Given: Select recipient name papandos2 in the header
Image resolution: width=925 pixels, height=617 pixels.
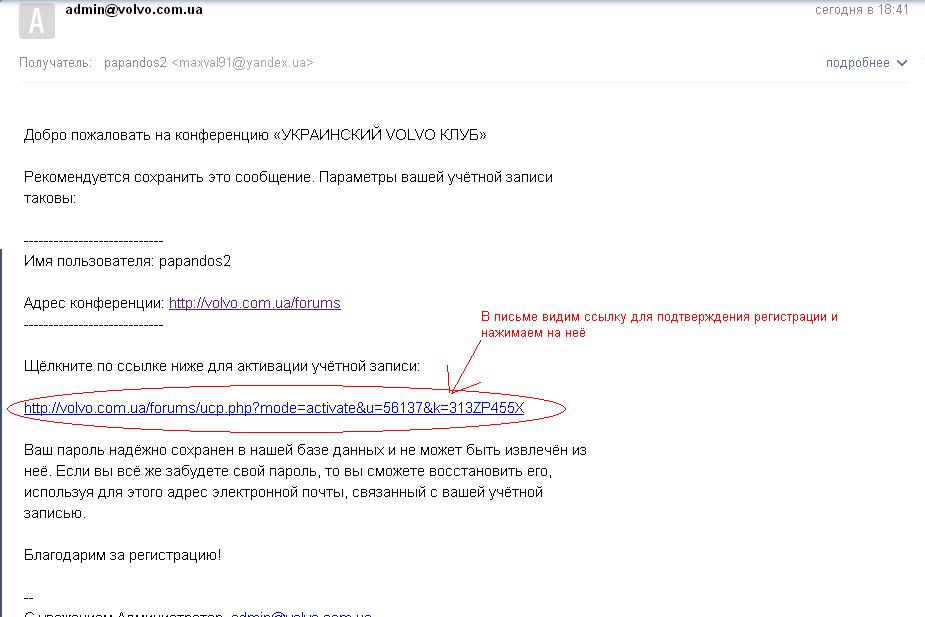Looking at the screenshot, I should click(135, 62).
